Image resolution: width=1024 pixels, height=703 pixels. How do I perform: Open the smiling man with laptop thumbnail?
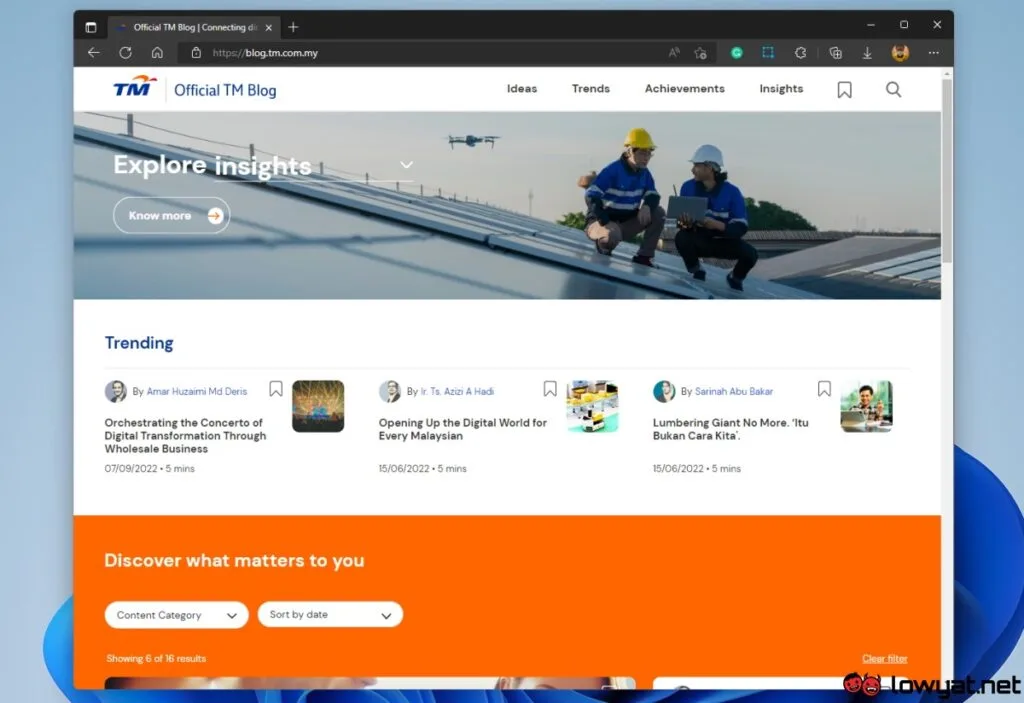point(867,406)
